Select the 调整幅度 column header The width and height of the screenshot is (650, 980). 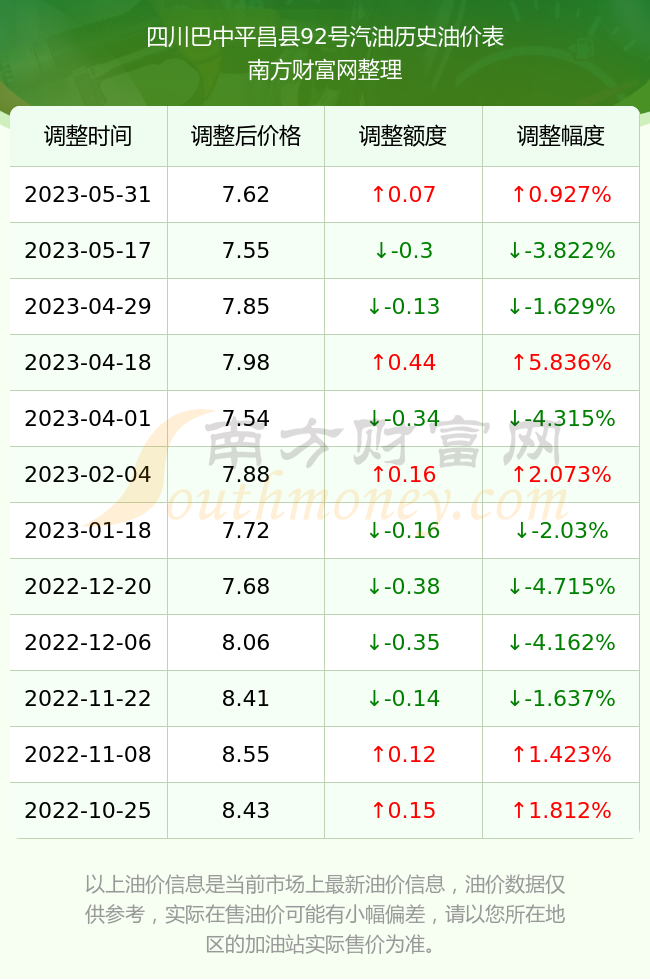click(x=561, y=136)
